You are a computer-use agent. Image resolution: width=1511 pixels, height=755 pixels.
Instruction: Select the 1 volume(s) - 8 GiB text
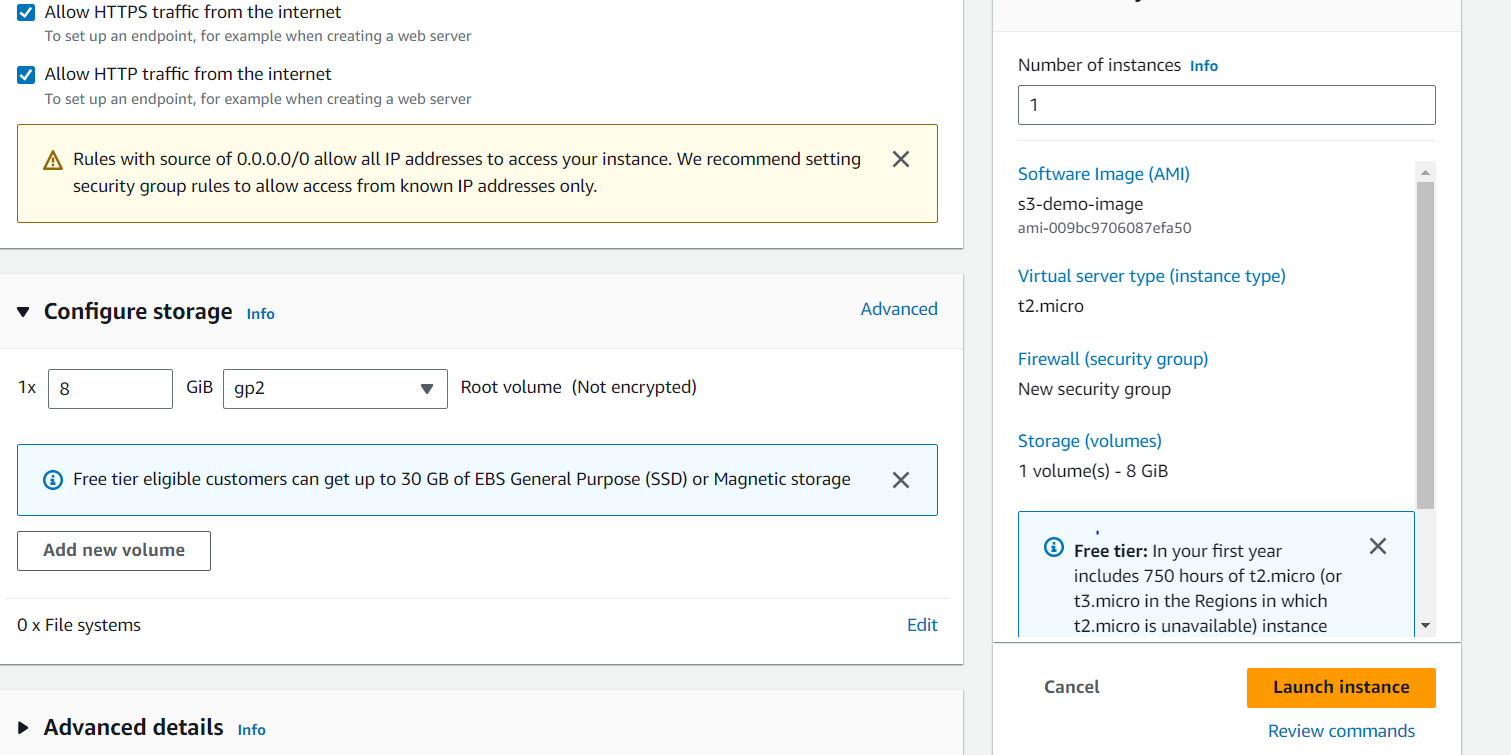[x=1093, y=471]
